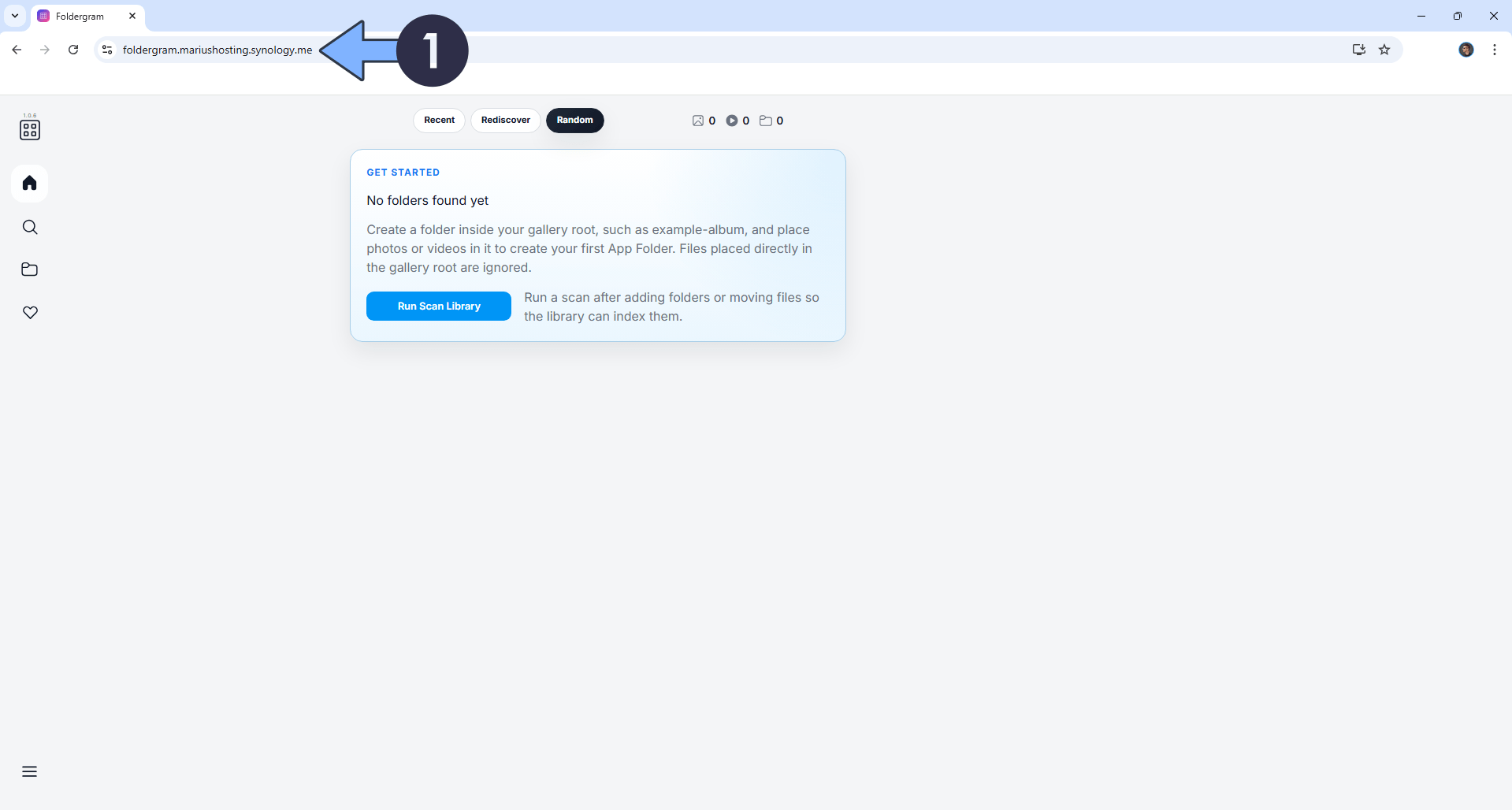
Task: Click the browser profile avatar
Action: click(1466, 49)
